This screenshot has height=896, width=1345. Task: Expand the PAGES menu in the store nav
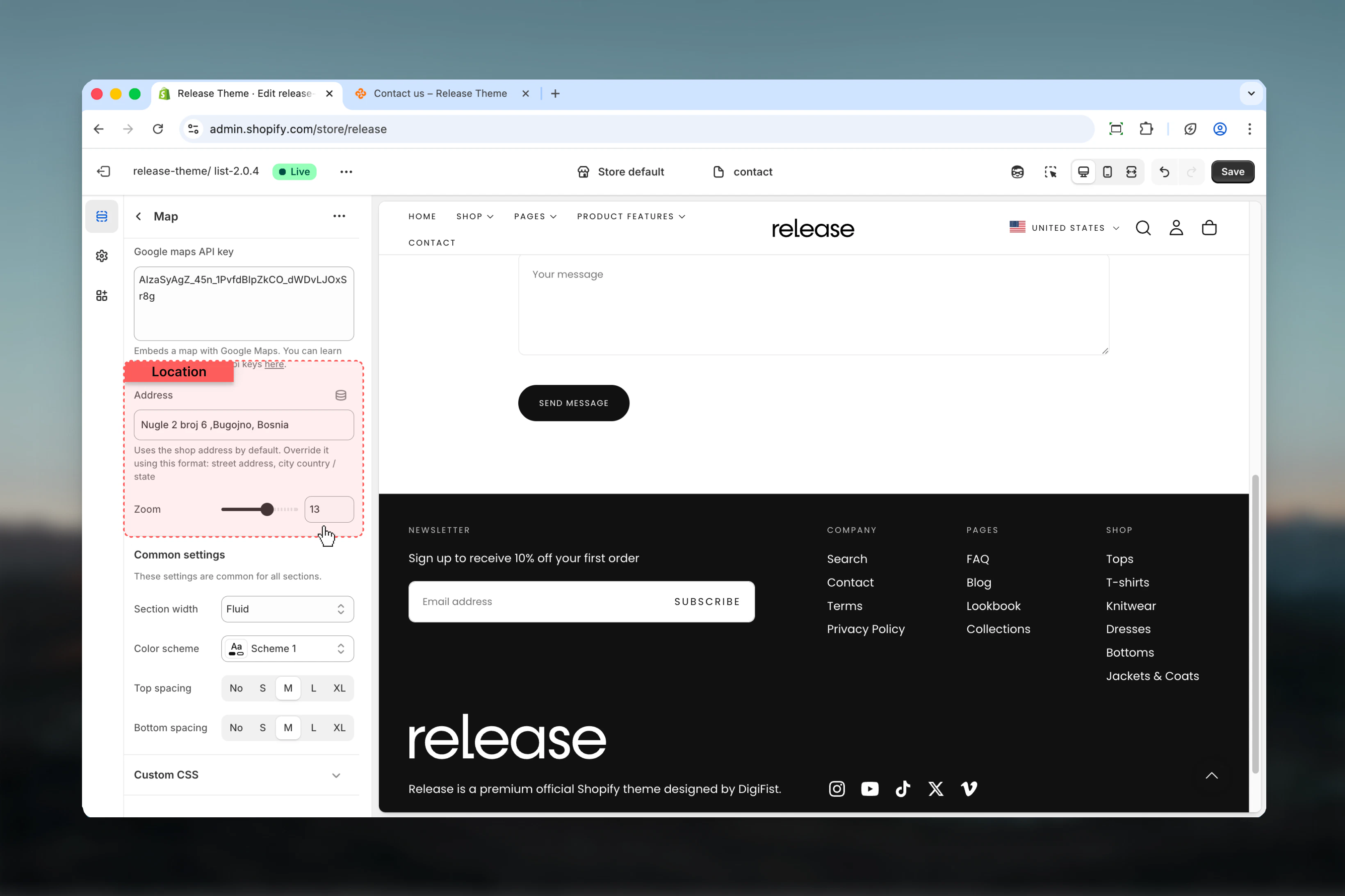535,216
